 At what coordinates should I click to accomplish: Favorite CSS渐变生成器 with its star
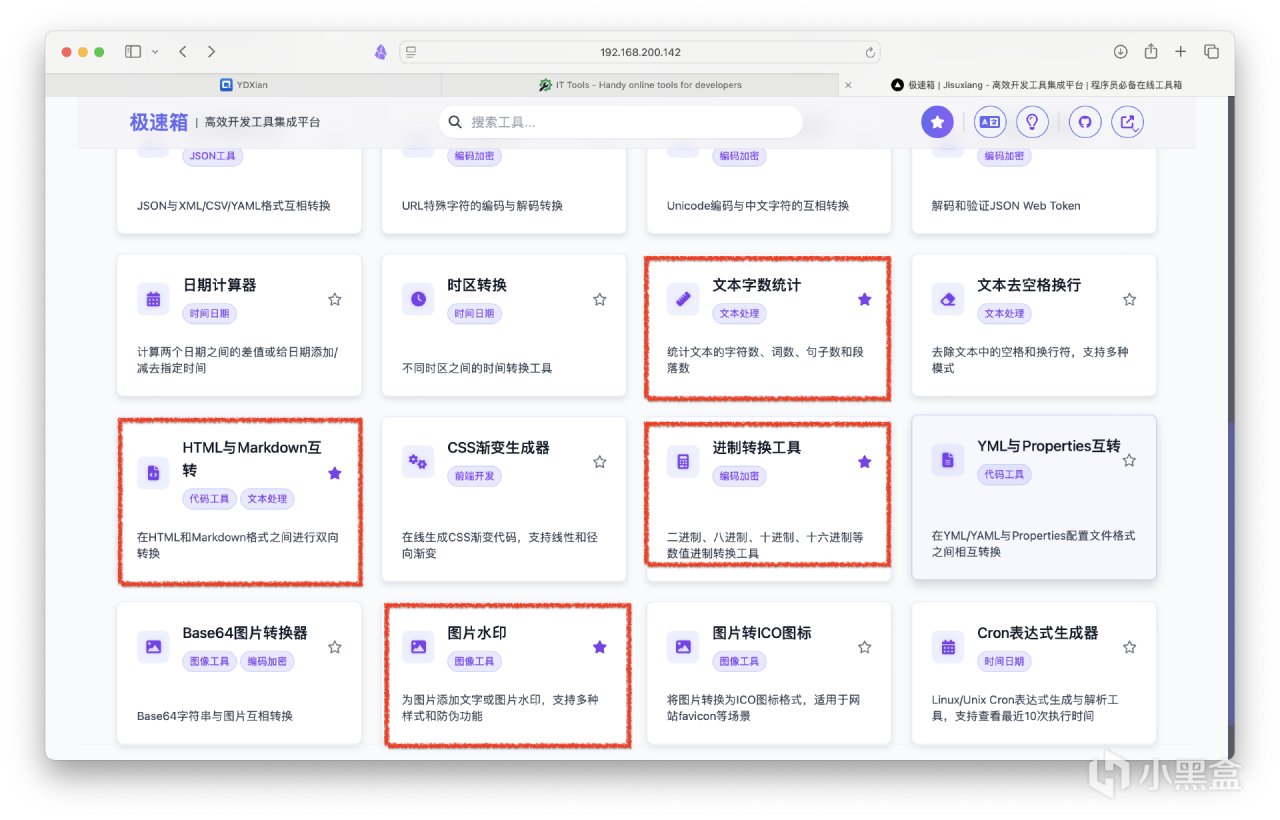[x=600, y=462]
